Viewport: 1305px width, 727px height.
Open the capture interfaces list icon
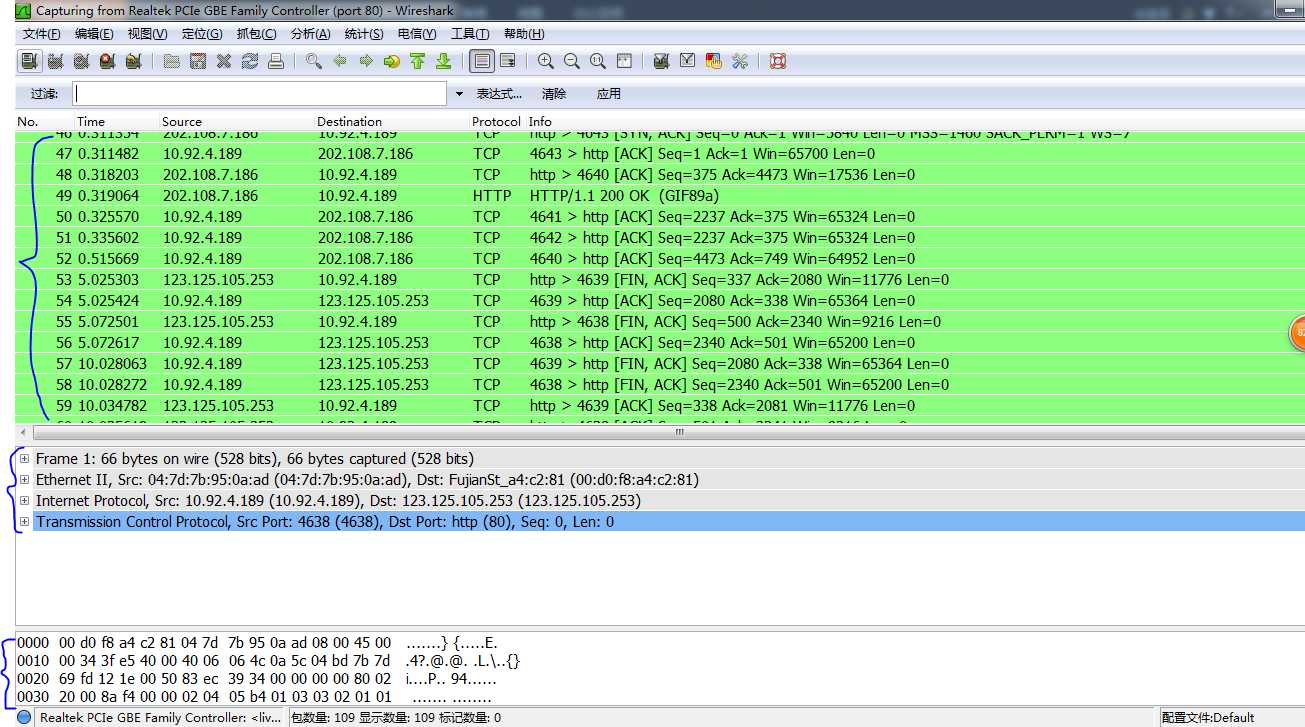click(x=29, y=61)
